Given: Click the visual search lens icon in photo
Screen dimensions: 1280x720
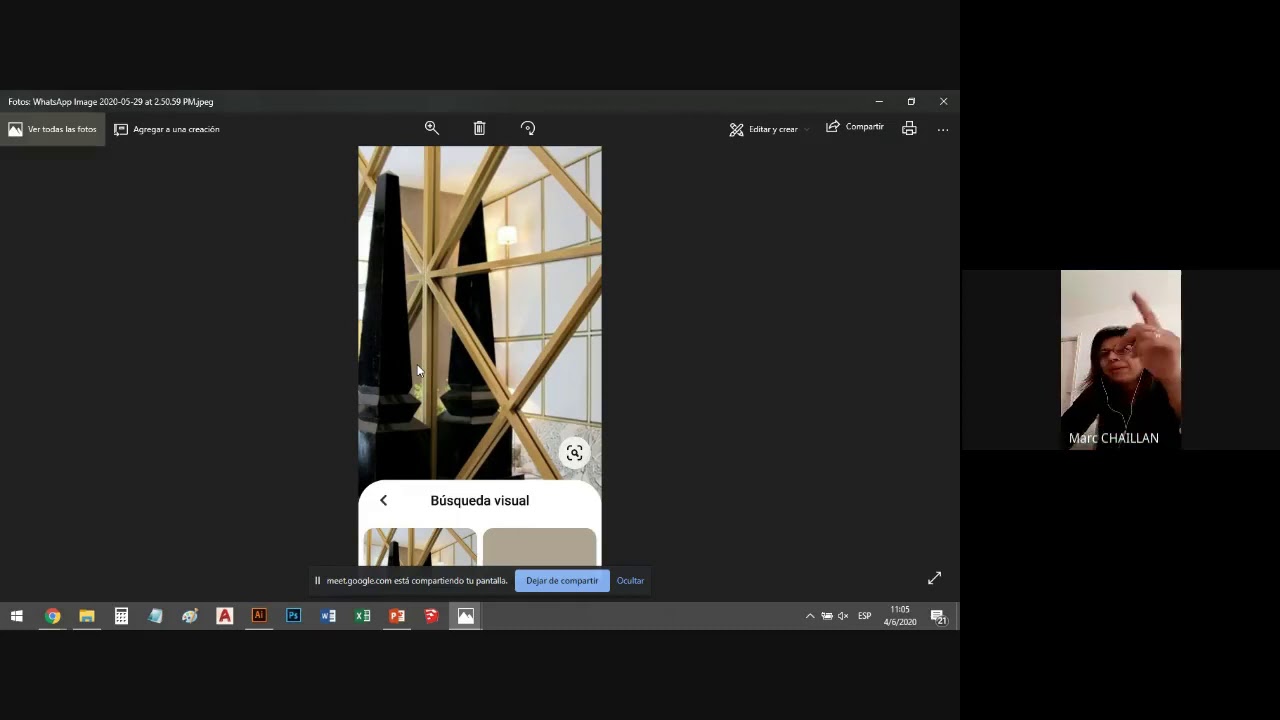Looking at the screenshot, I should coord(574,453).
